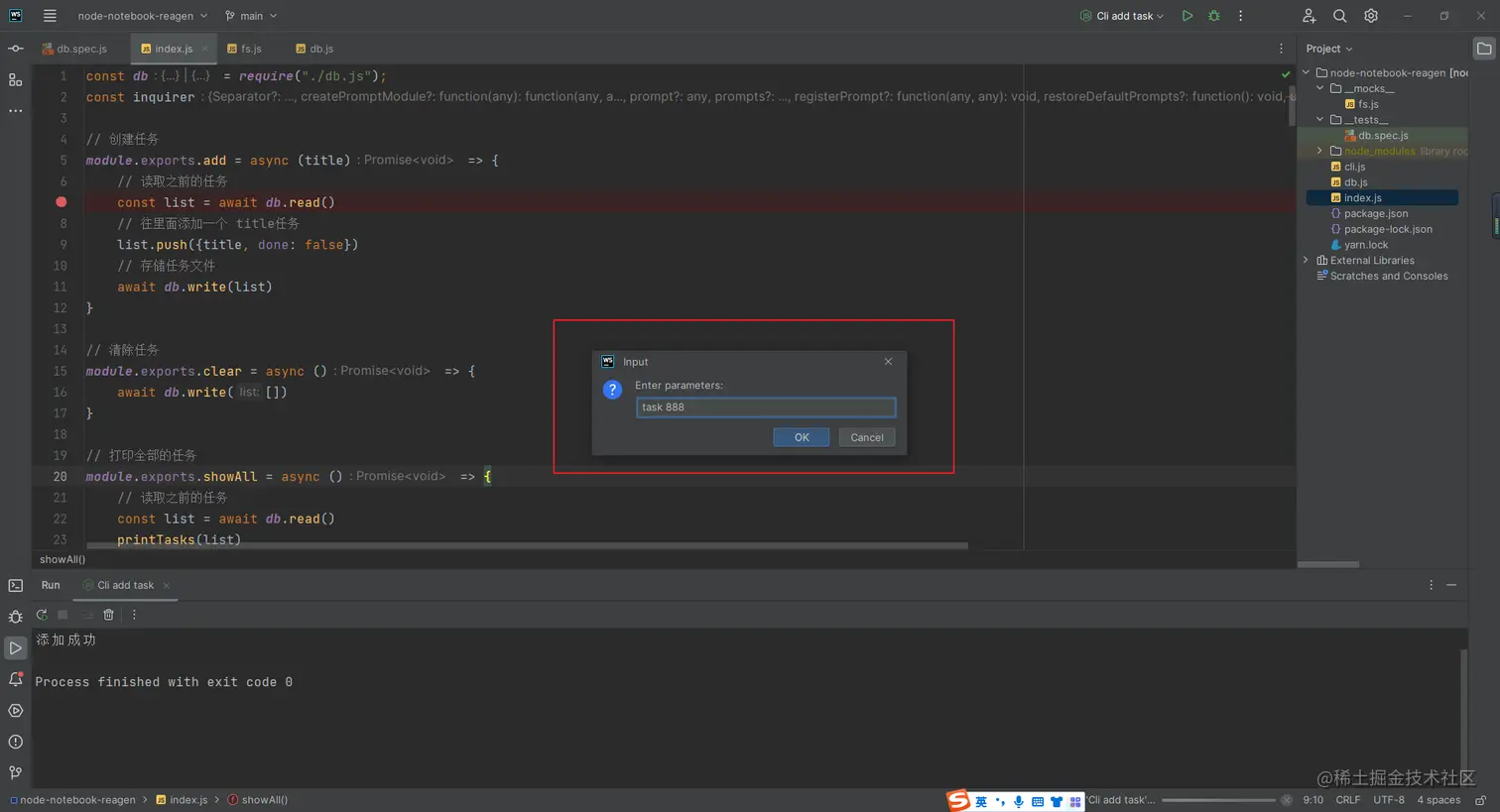Select yarn.lock in the Project tree

pyautogui.click(x=1359, y=245)
